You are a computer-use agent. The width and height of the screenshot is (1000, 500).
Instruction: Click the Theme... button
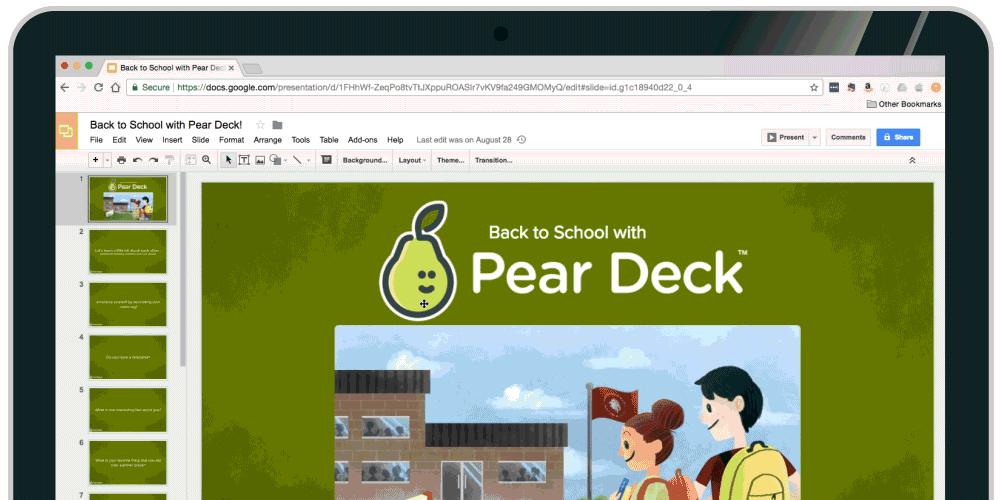pos(450,160)
